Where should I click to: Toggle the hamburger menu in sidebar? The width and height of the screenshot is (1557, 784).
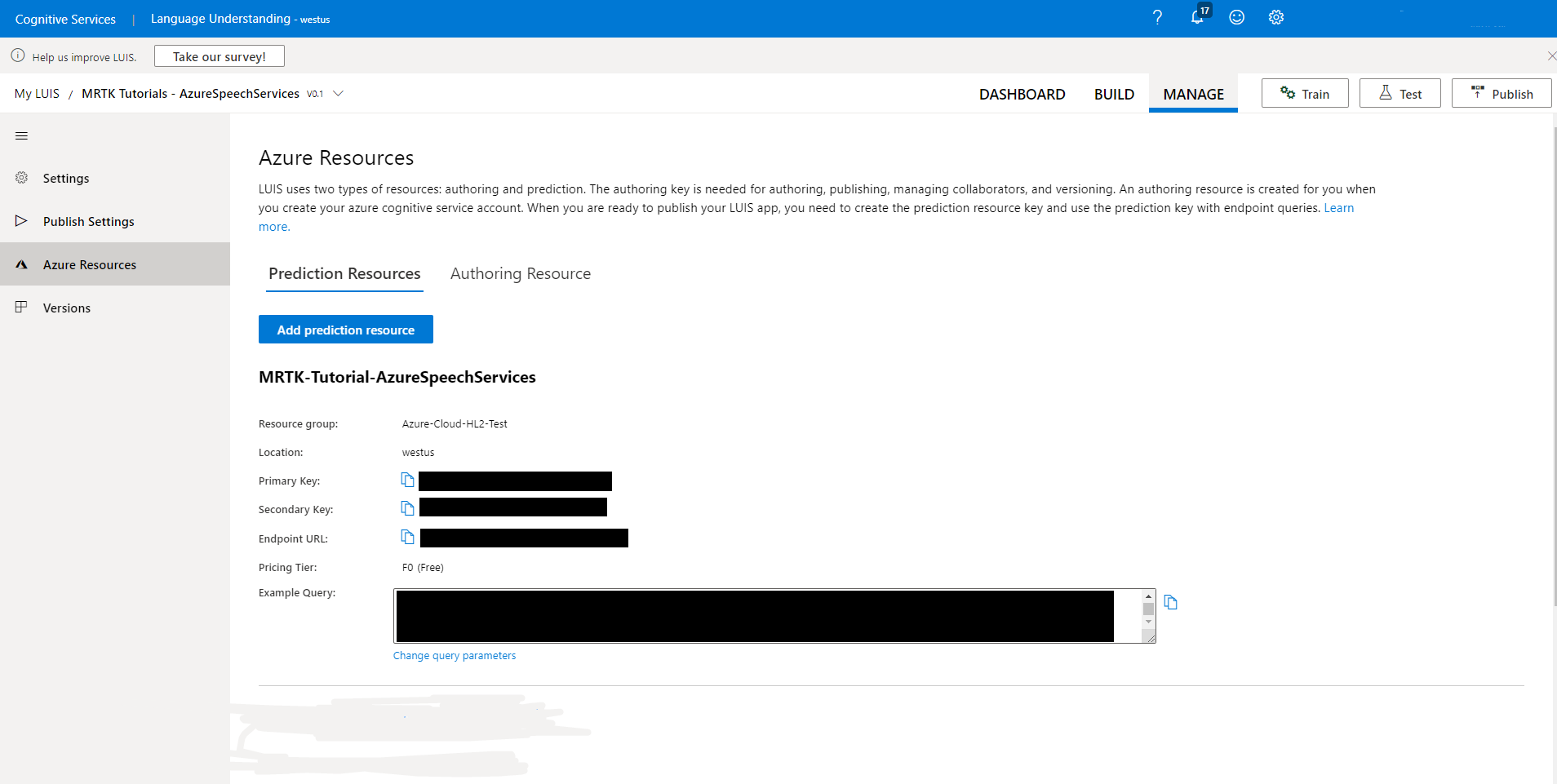[x=22, y=135]
